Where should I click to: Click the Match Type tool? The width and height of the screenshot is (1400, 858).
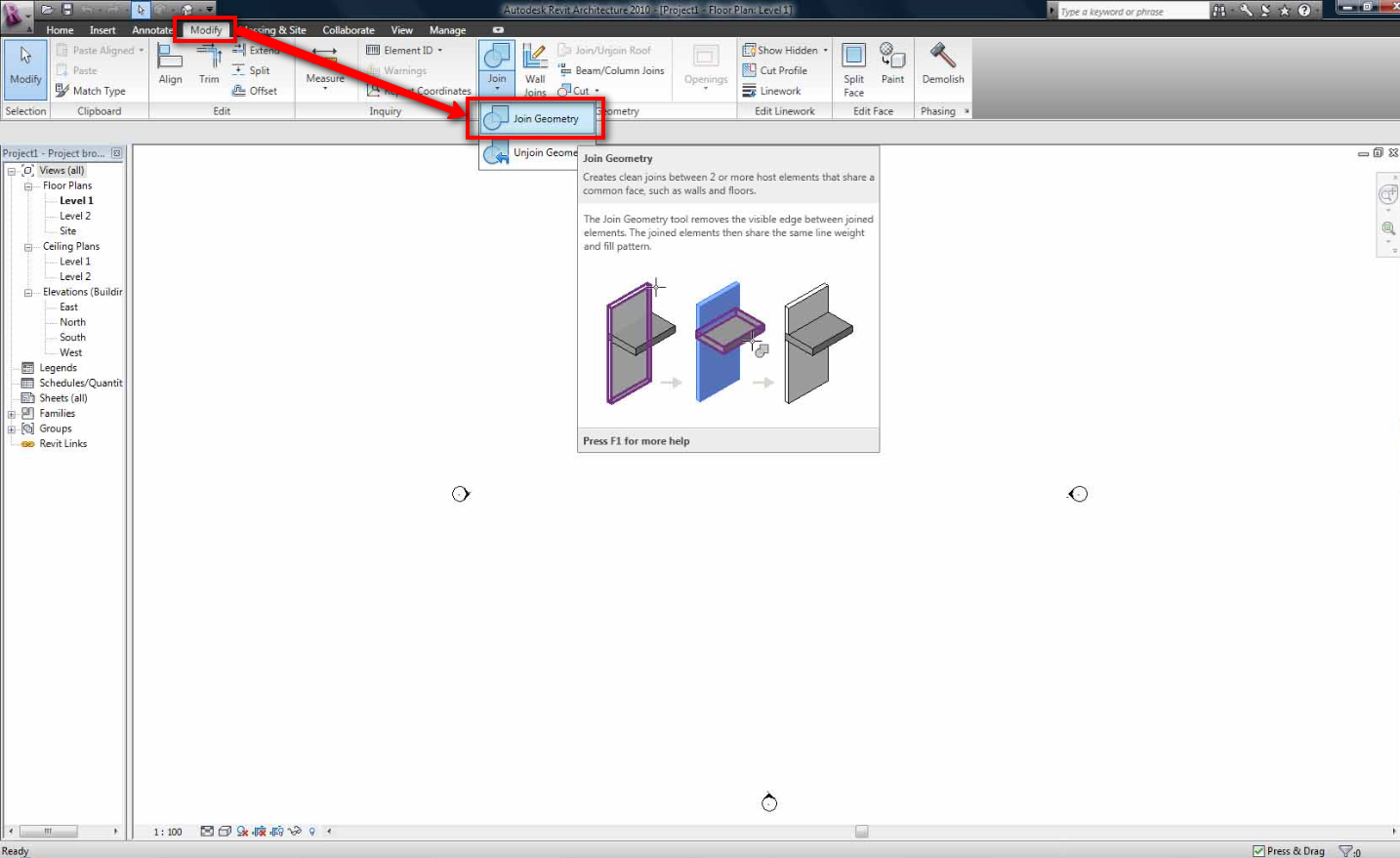point(91,91)
